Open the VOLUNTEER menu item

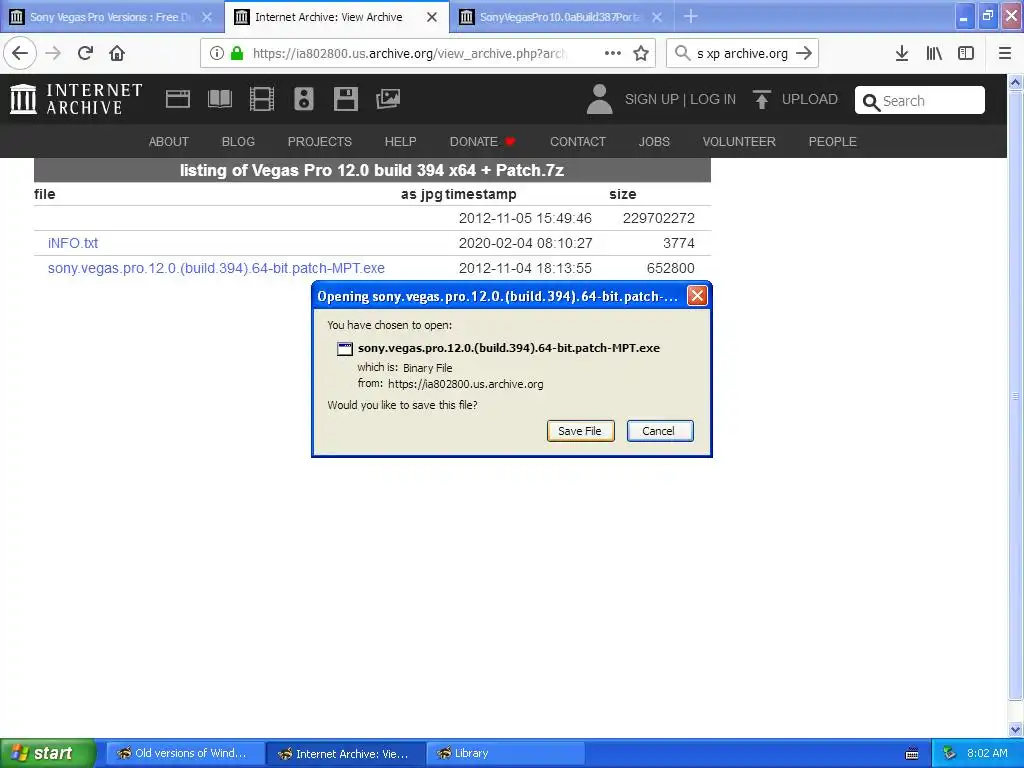pos(739,142)
